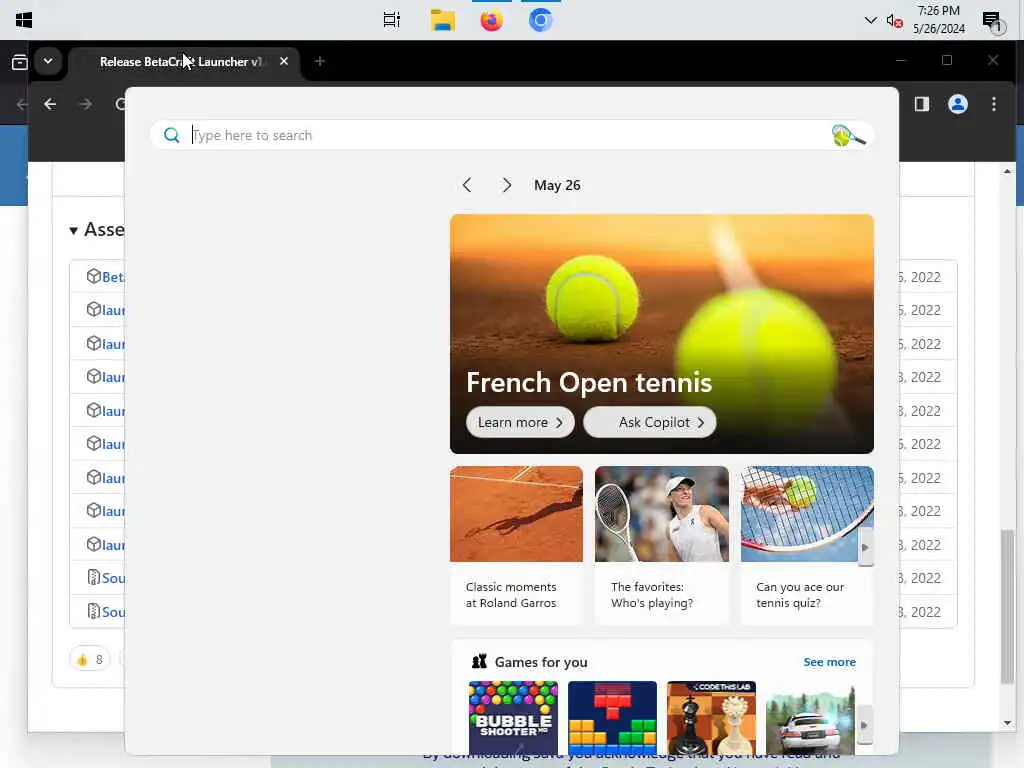Click the Games for you chess icon
This screenshot has width=1024, height=768.
[x=479, y=662]
